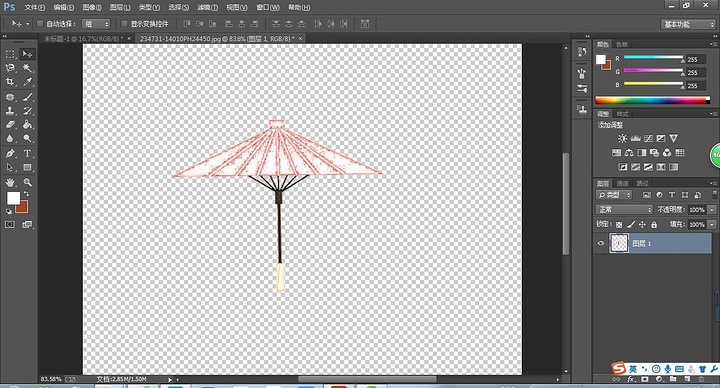Viewport: 720px width, 388px height.
Task: Select the Brush tool
Action: coord(28,97)
